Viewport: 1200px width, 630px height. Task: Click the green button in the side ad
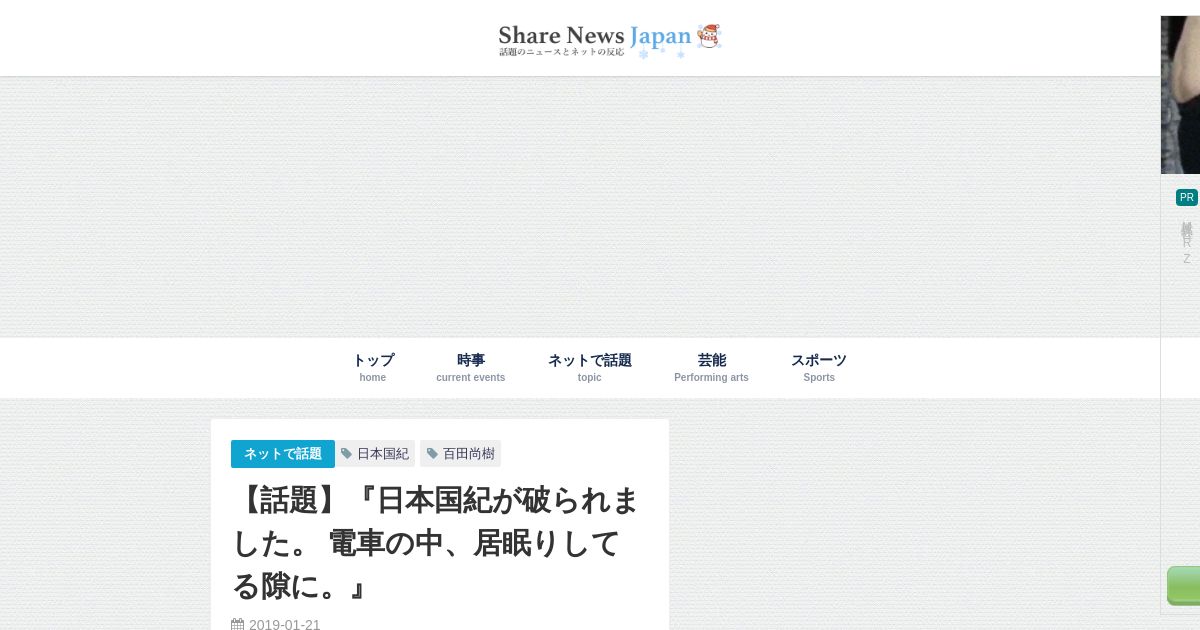pyautogui.click(x=1184, y=586)
